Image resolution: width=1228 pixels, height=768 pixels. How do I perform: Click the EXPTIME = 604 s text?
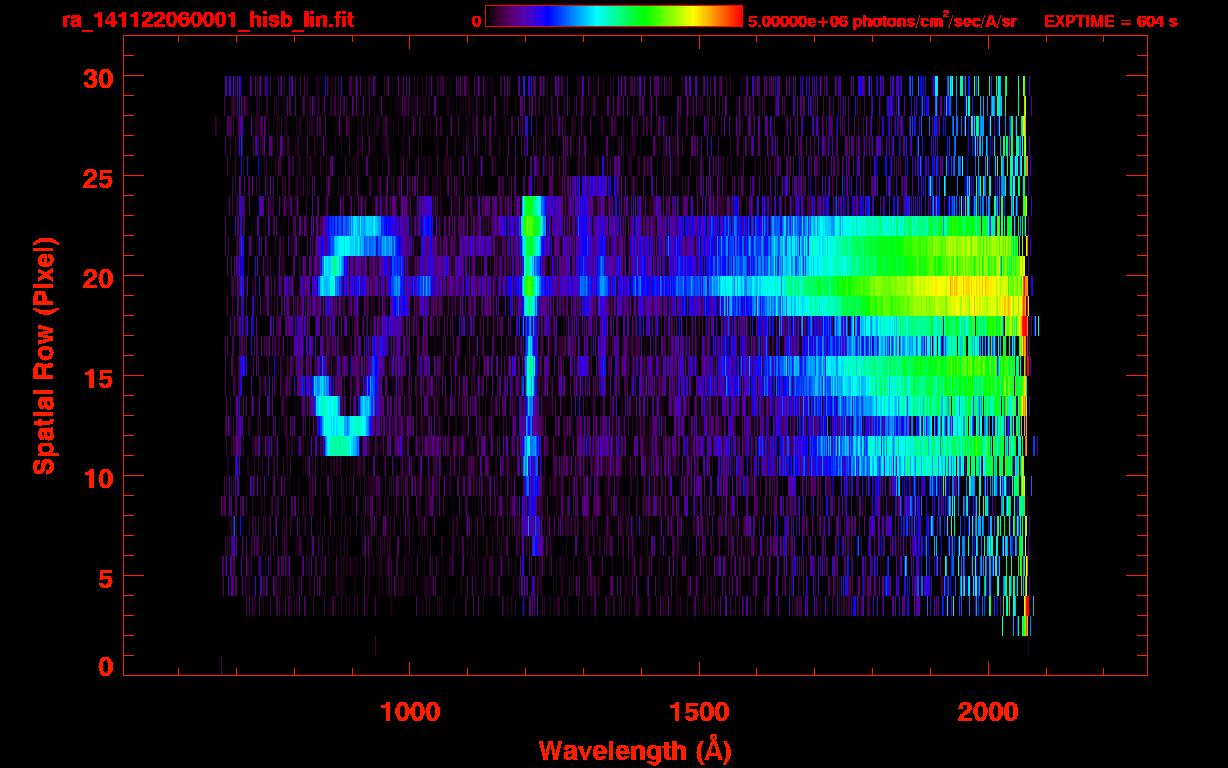1110,21
